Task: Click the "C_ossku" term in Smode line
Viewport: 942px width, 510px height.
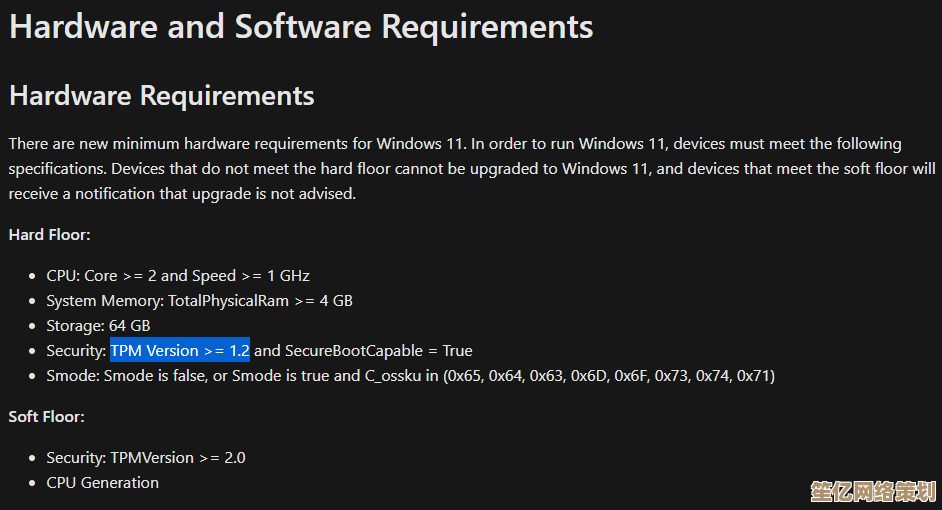Action: 392,376
